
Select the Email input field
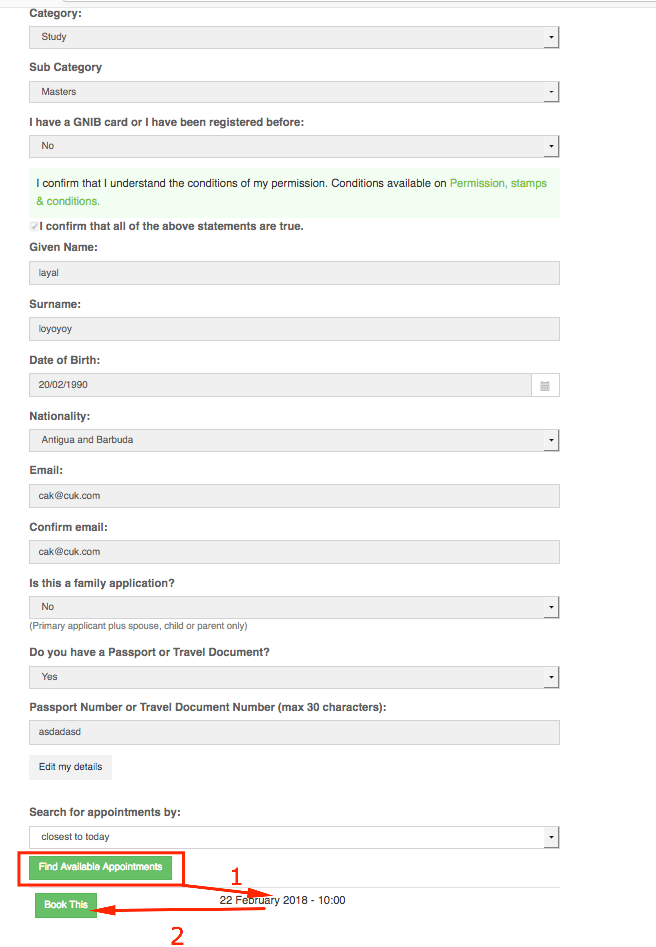pos(294,496)
